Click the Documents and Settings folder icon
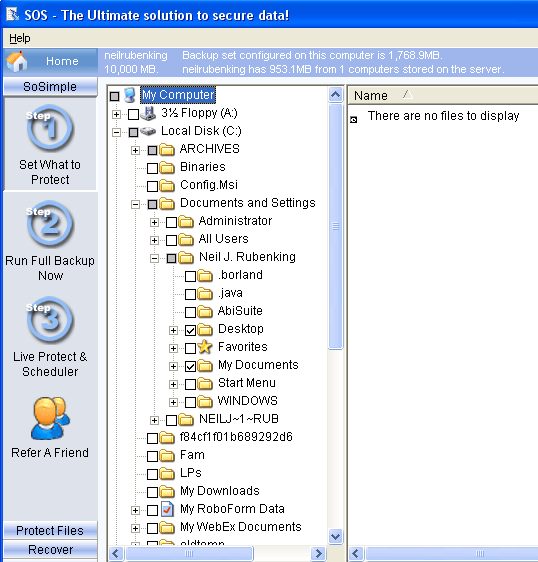Image resolution: width=538 pixels, height=562 pixels. coord(167,203)
